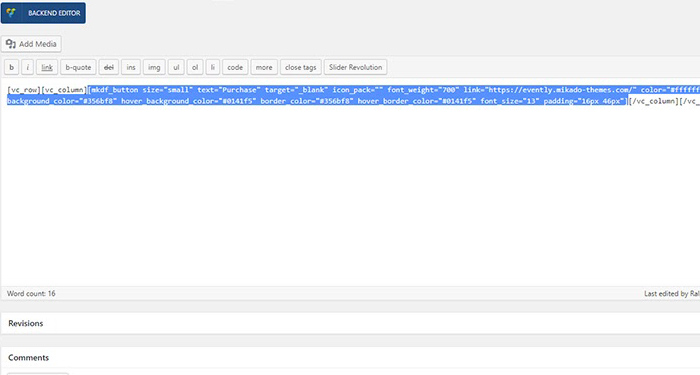Insert unordered list with ul button
This screenshot has height=375, width=700.
(x=176, y=67)
